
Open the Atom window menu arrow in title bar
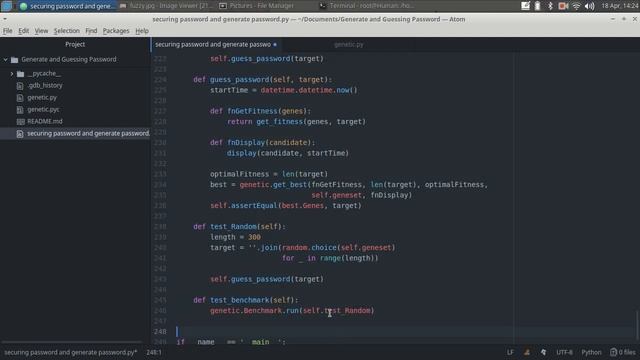click(x=4, y=19)
